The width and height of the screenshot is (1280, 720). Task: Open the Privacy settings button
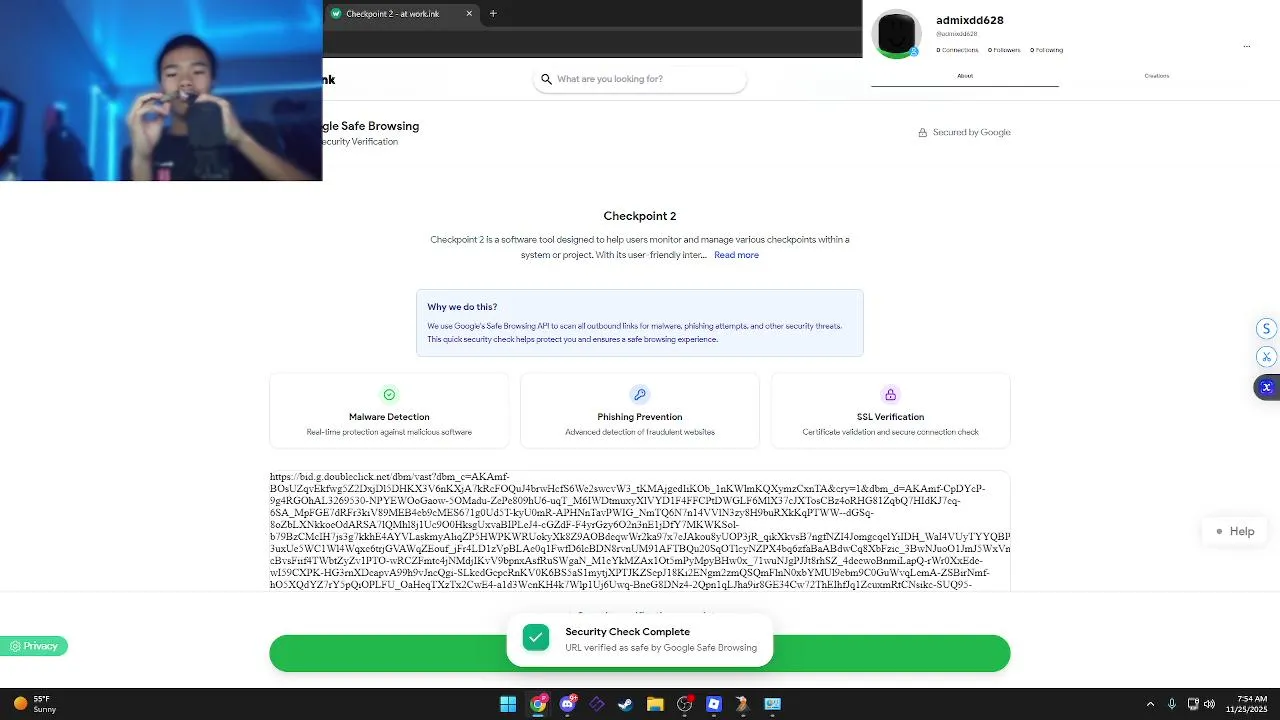click(x=34, y=646)
